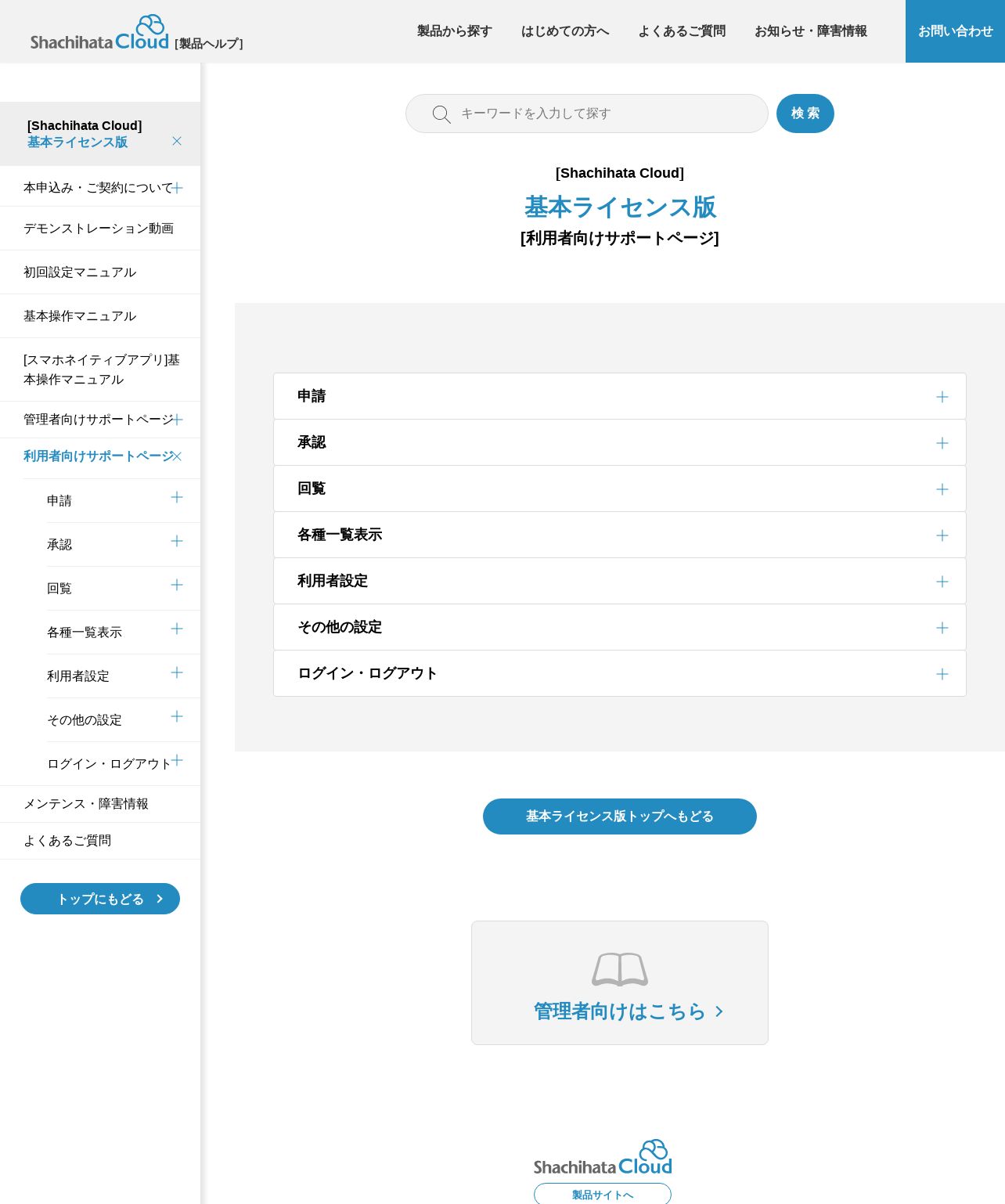Image resolution: width=1005 pixels, height=1204 pixels.
Task: Expand main accordion ログイン・ログアウト plus icon
Action: [942, 674]
